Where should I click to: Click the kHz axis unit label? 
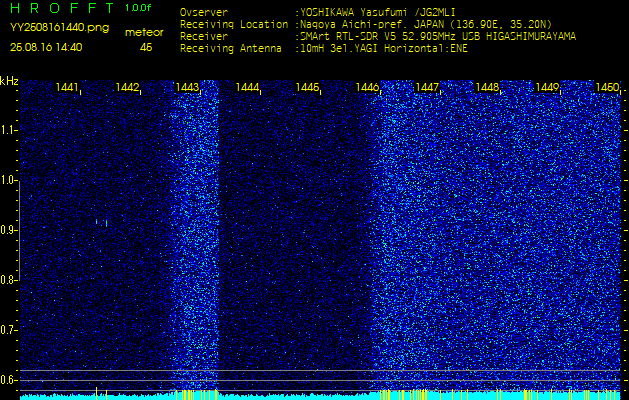click(x=9, y=81)
